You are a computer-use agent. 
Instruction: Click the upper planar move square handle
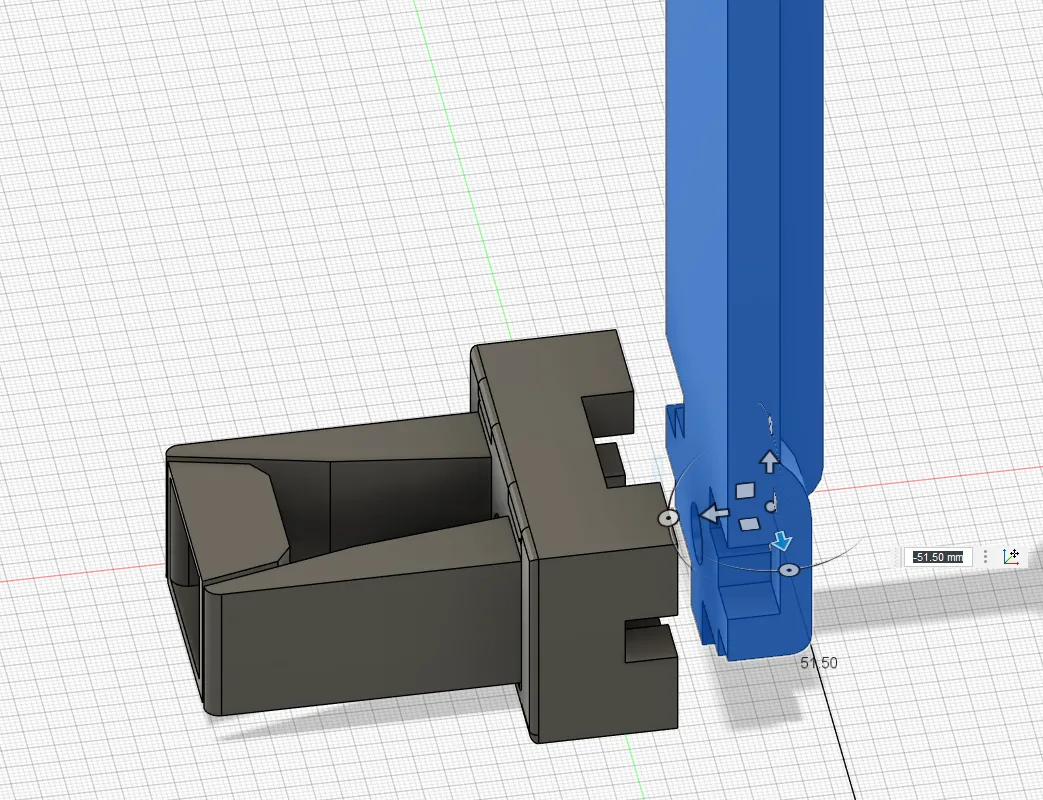746,491
